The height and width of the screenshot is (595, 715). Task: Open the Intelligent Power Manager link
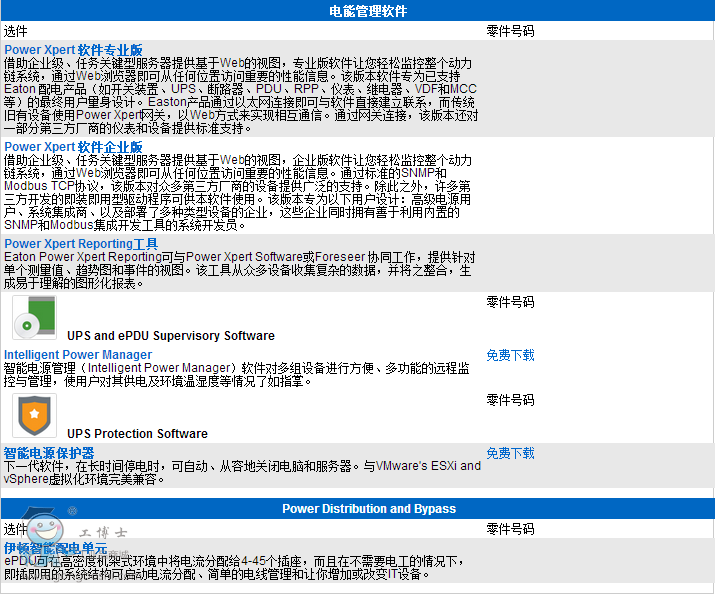pos(78,355)
